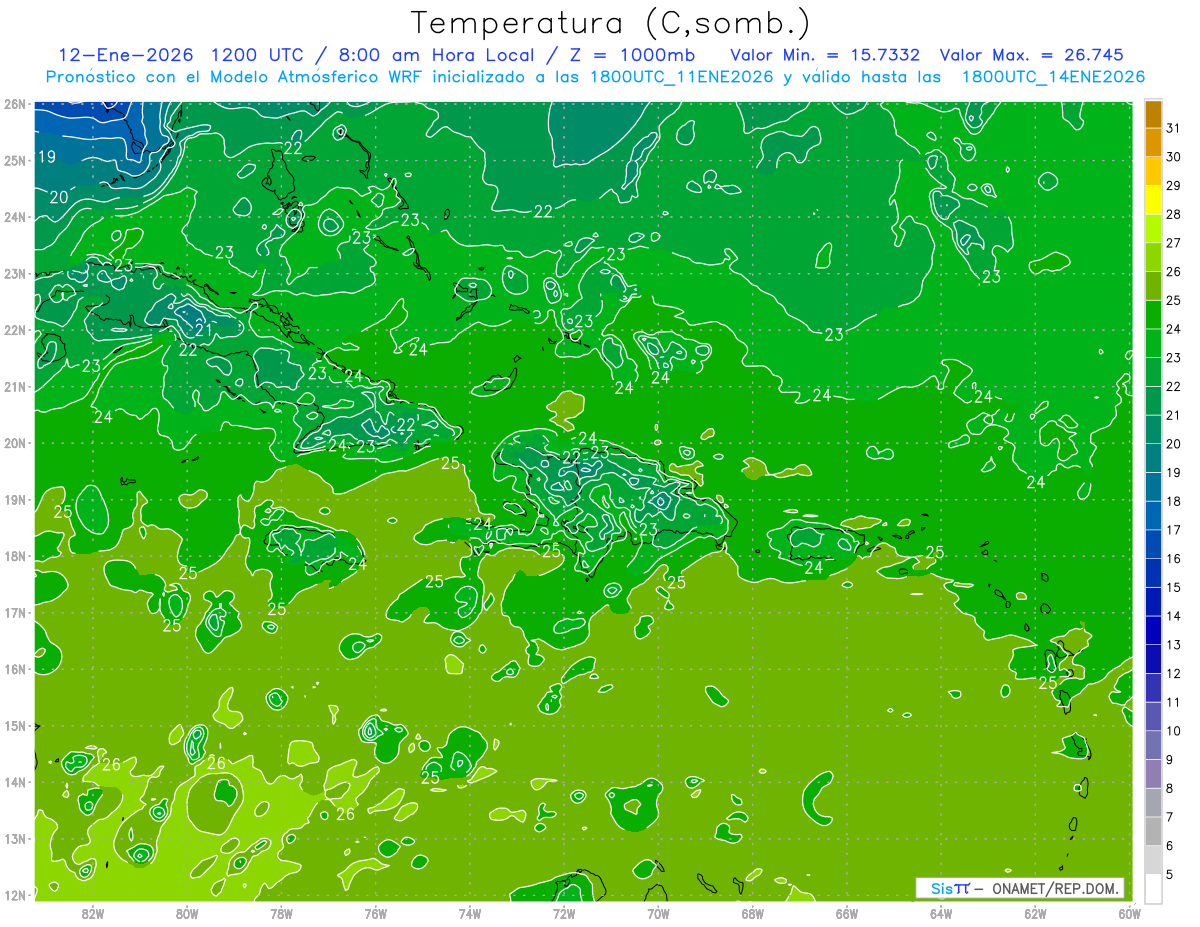Click the 'ONAMET/REP.DOM.' credit label
Viewport: 1200px width, 927px height.
[1055, 889]
